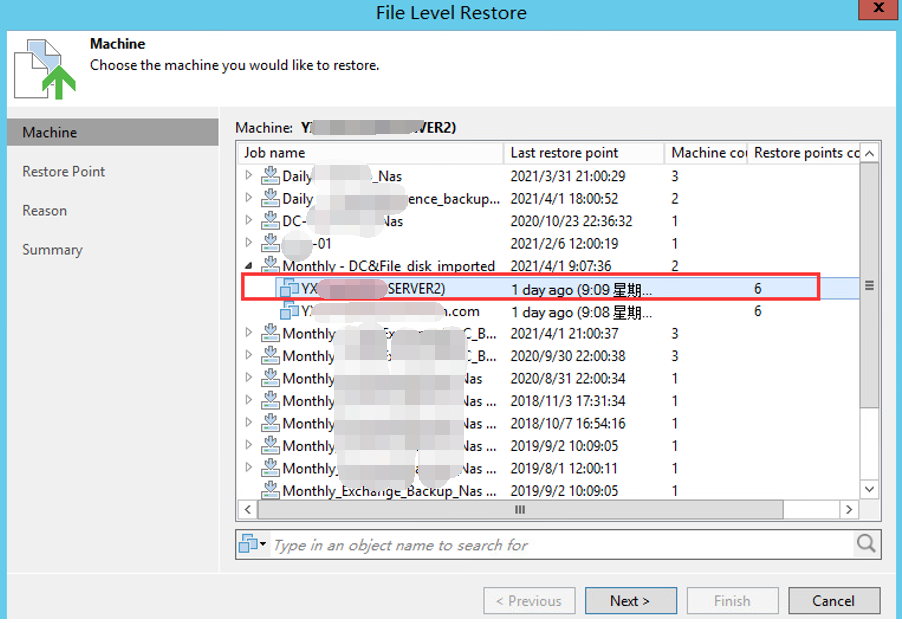Expand the job dated 2021/4/1 18:00:52
Image resolution: width=902 pixels, height=623 pixels.
click(x=249, y=198)
